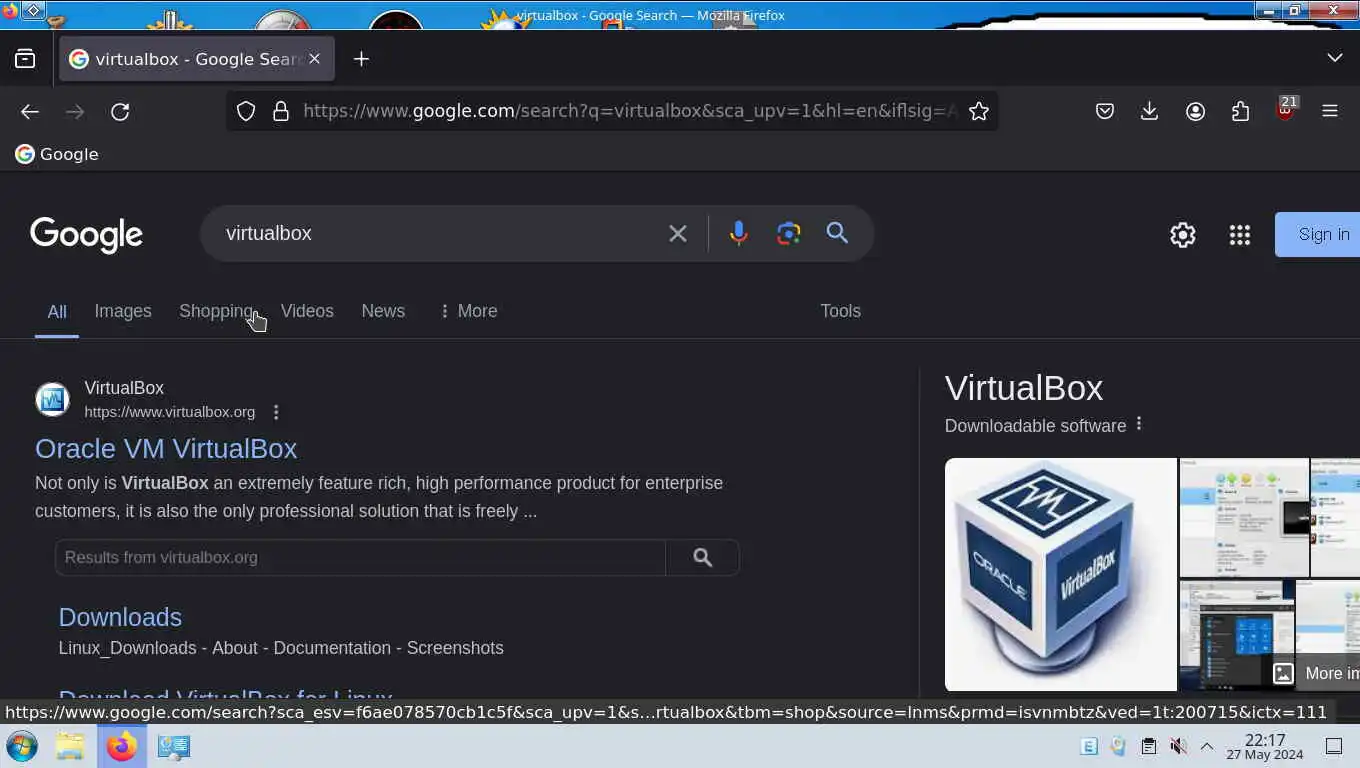Viewport: 1360px width, 768px height.
Task: Click the grayed forward navigation arrow
Action: click(x=75, y=111)
